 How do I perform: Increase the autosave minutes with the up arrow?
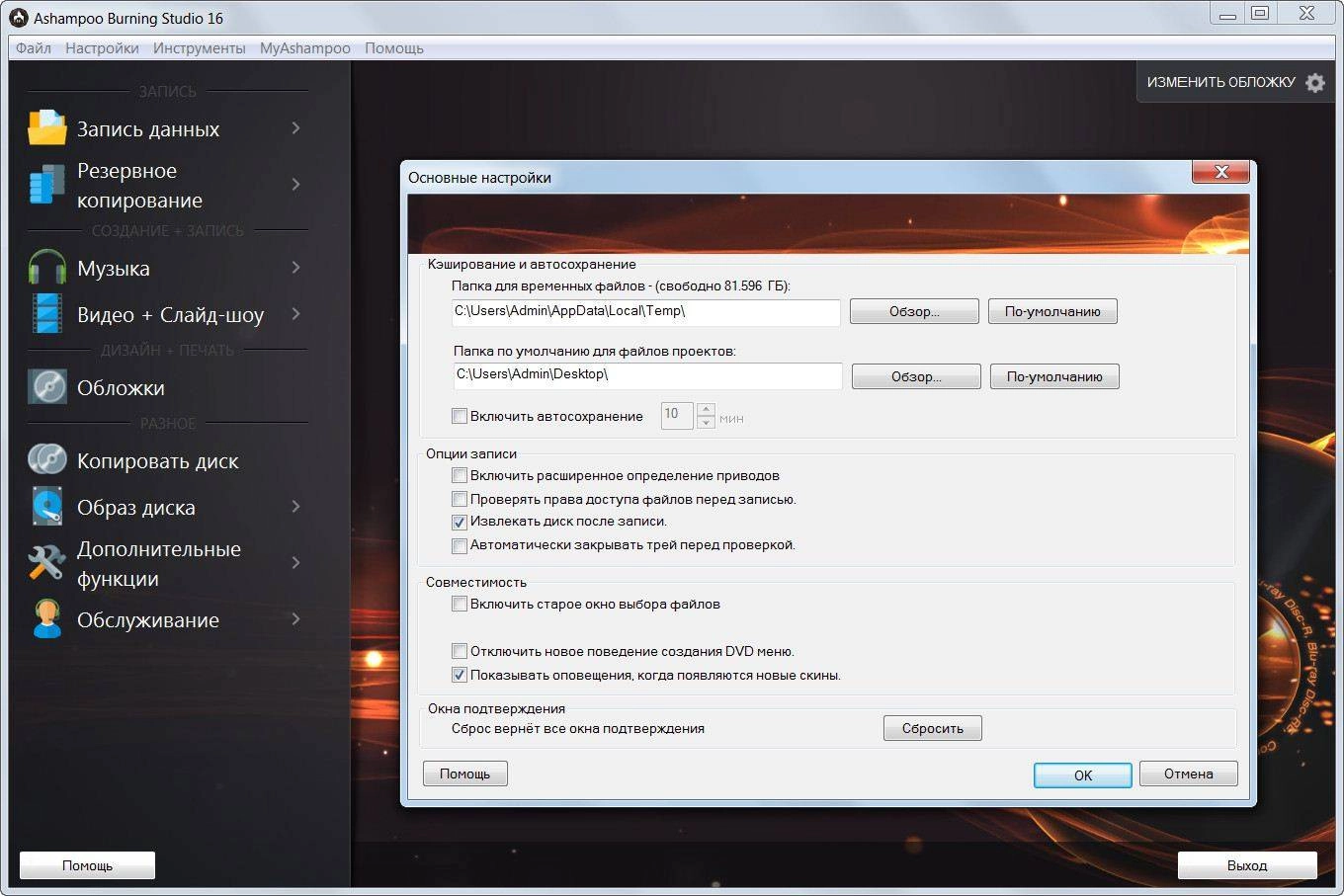706,409
